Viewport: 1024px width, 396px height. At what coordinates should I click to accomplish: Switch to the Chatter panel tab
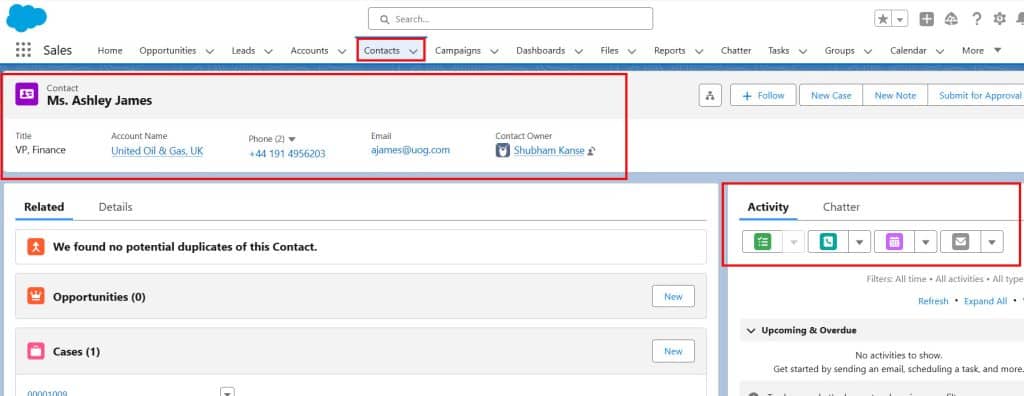(841, 207)
